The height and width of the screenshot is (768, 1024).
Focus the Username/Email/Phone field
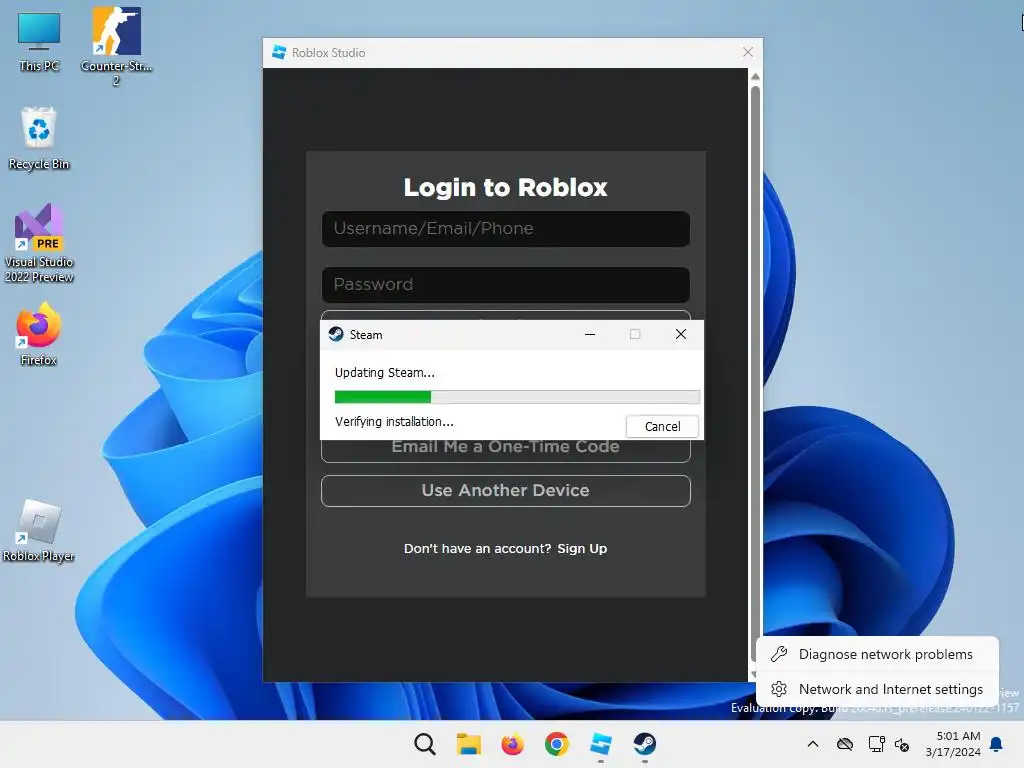click(505, 229)
